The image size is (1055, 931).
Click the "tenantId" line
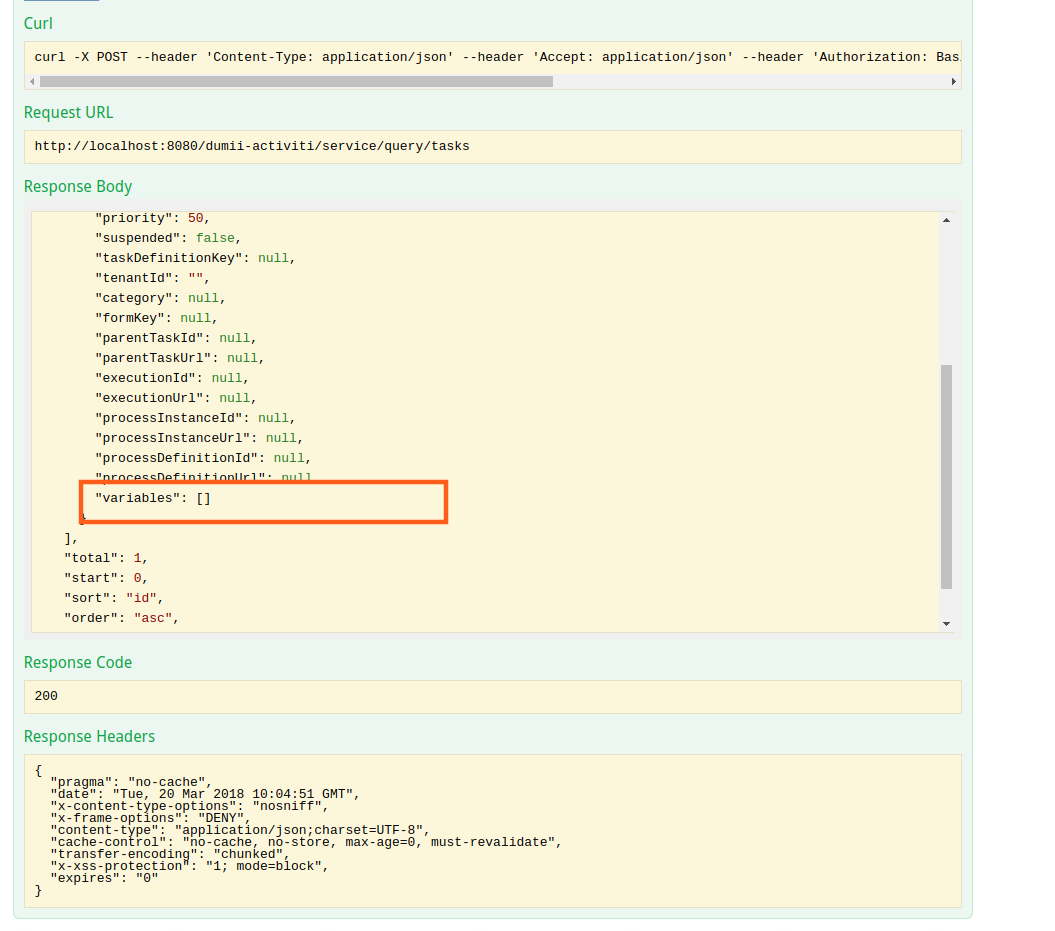[x=153, y=278]
